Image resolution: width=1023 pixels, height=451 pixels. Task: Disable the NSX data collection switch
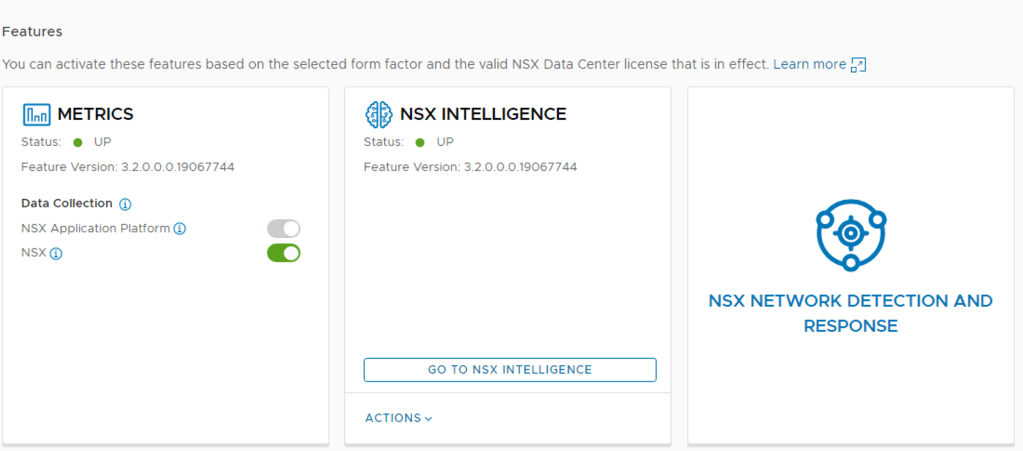[283, 253]
